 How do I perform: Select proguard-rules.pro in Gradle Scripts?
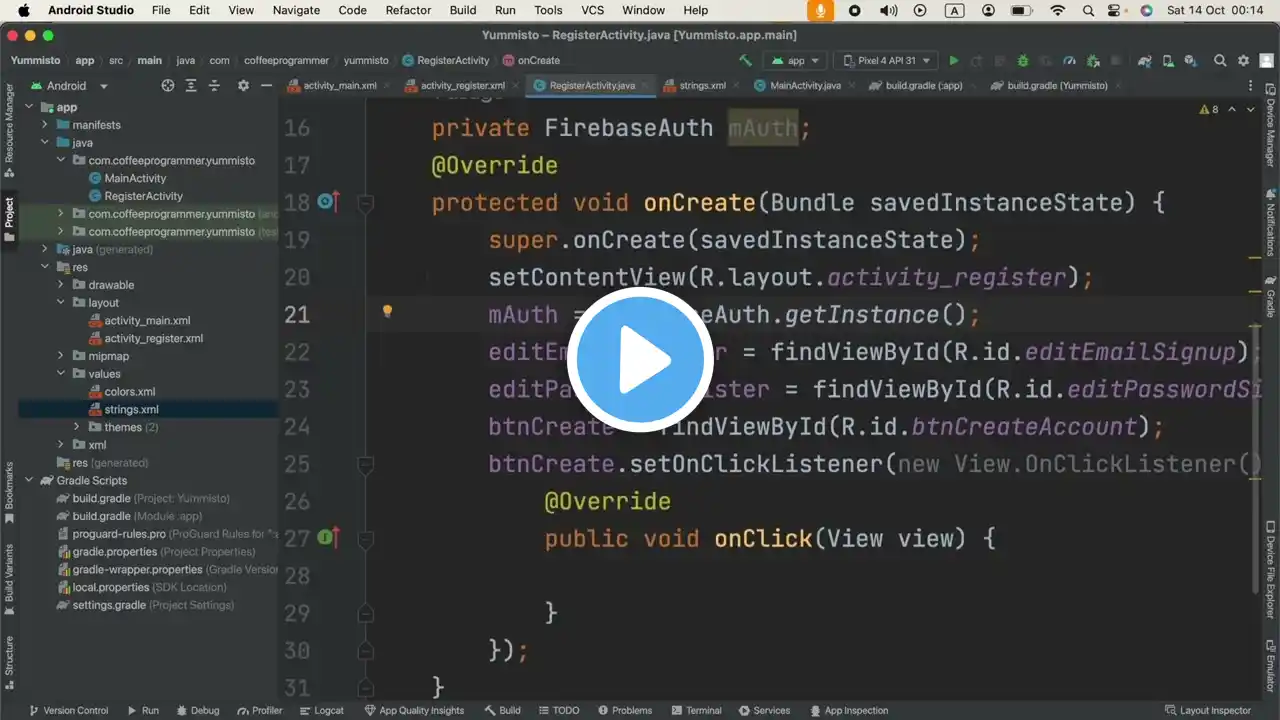pos(119,534)
